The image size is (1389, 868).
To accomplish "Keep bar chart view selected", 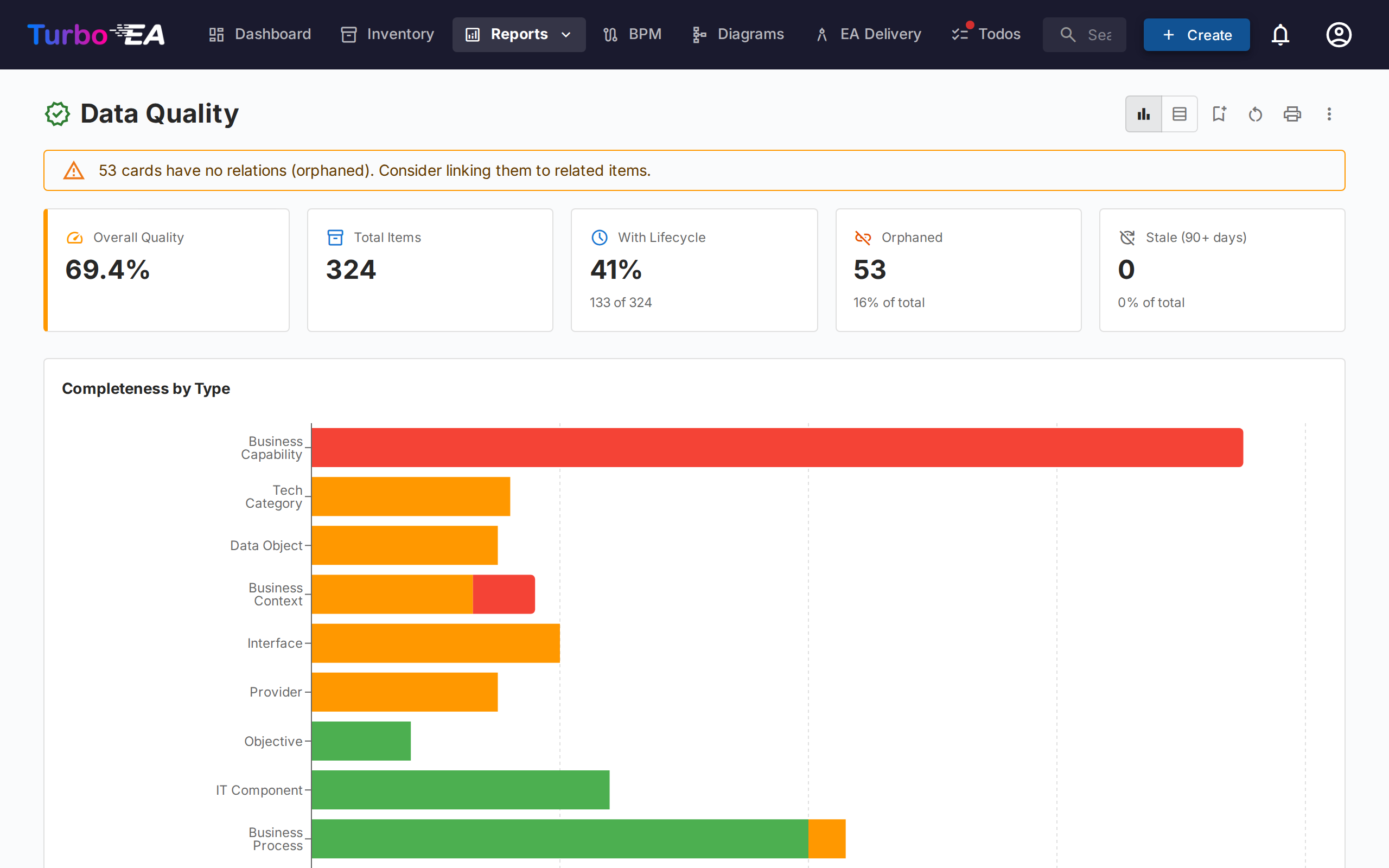I will pos(1143,114).
